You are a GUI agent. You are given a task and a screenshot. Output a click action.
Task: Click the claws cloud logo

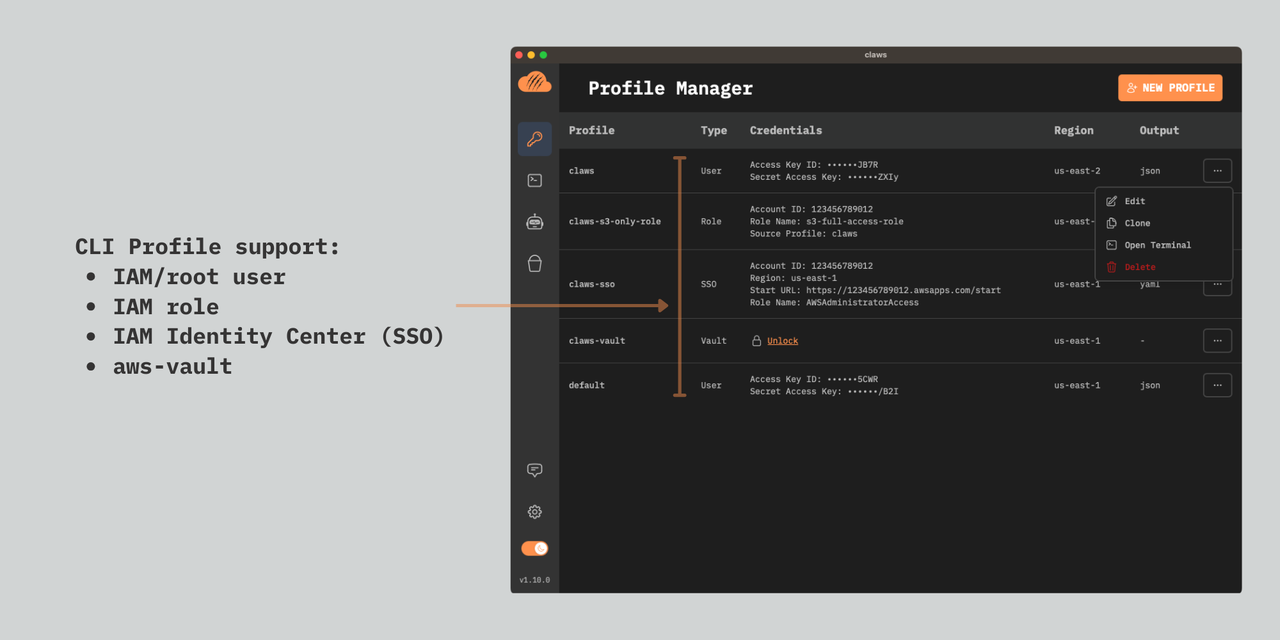(x=535, y=82)
